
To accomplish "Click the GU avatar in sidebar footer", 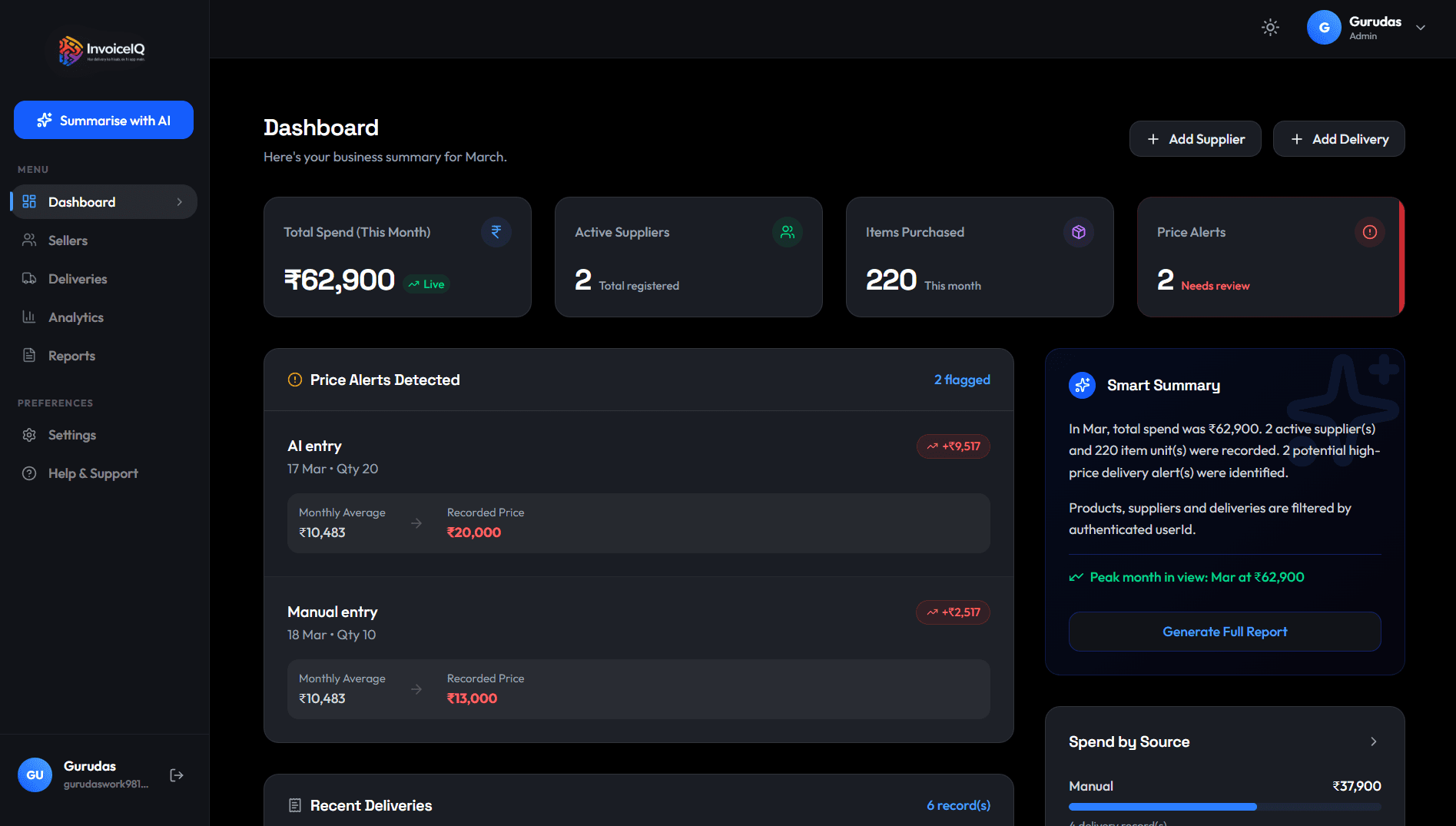I will [x=35, y=775].
